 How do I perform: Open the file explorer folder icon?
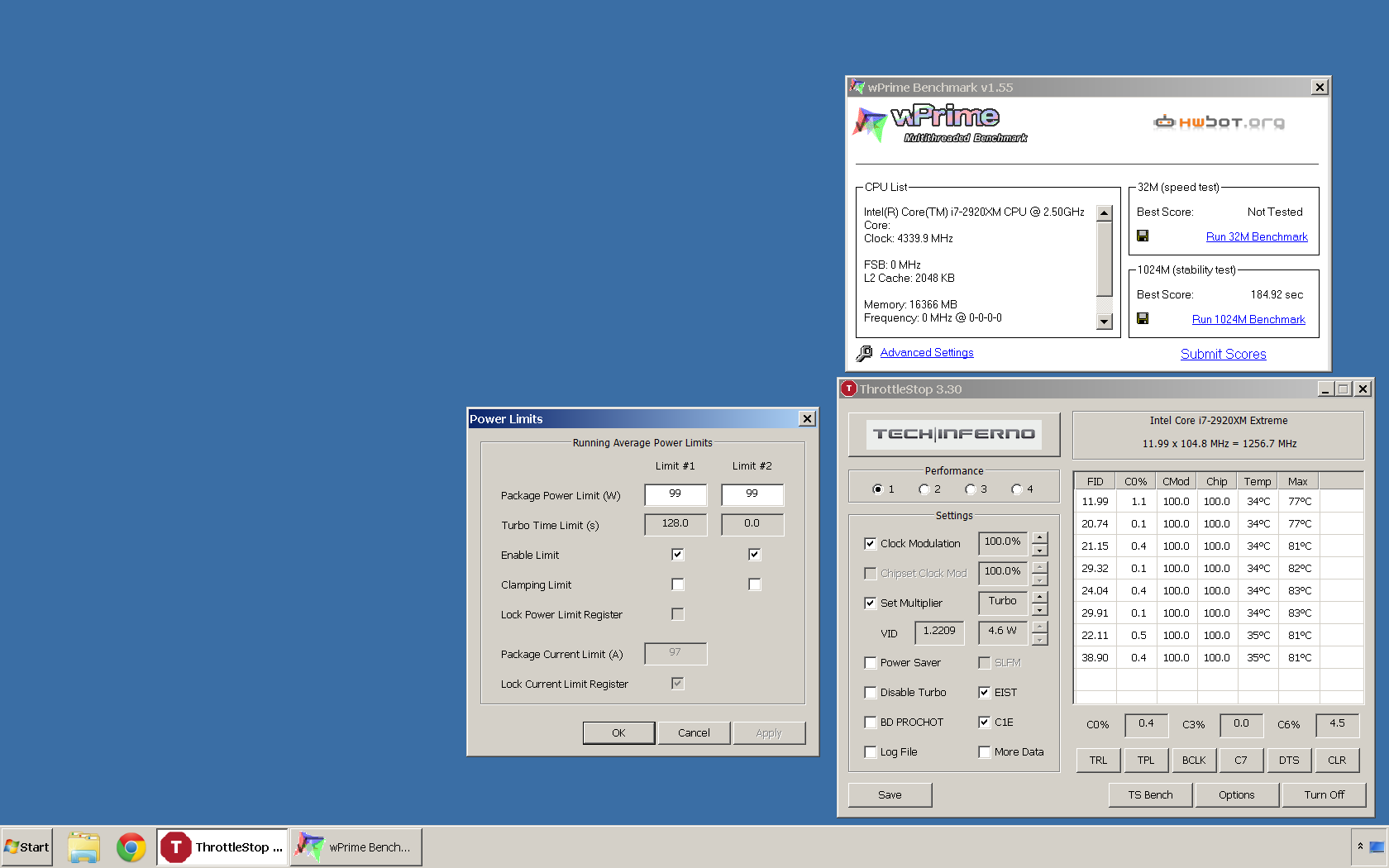(x=84, y=847)
